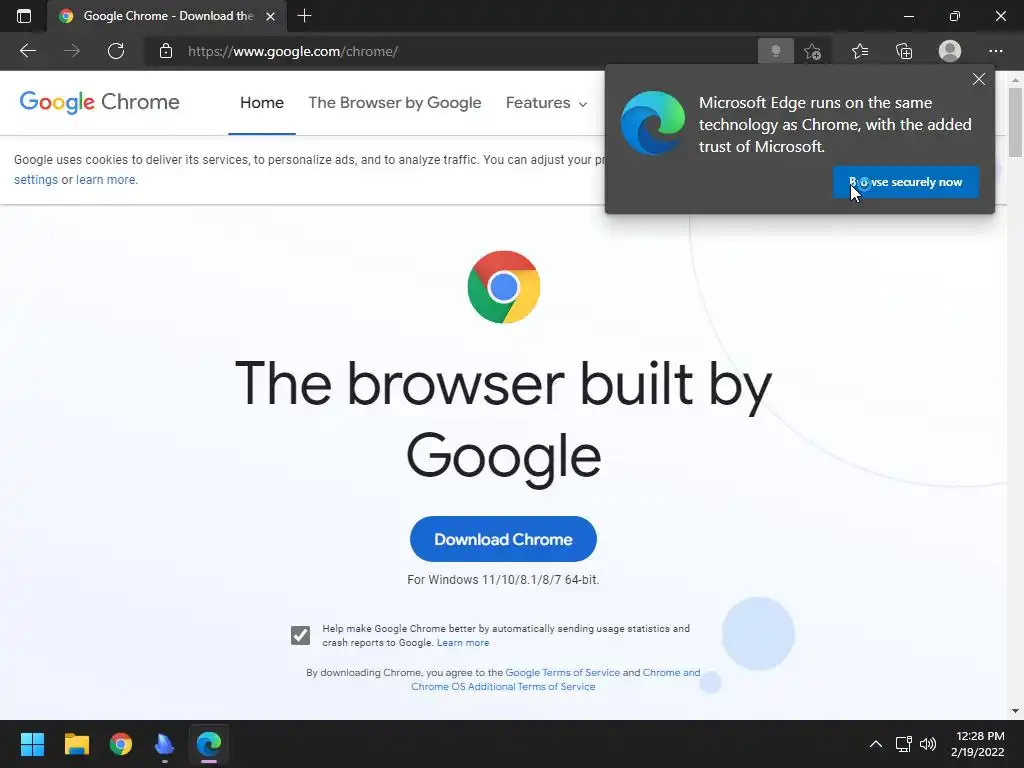Click the Chrome logo above the headline
The image size is (1024, 768).
coord(504,287)
